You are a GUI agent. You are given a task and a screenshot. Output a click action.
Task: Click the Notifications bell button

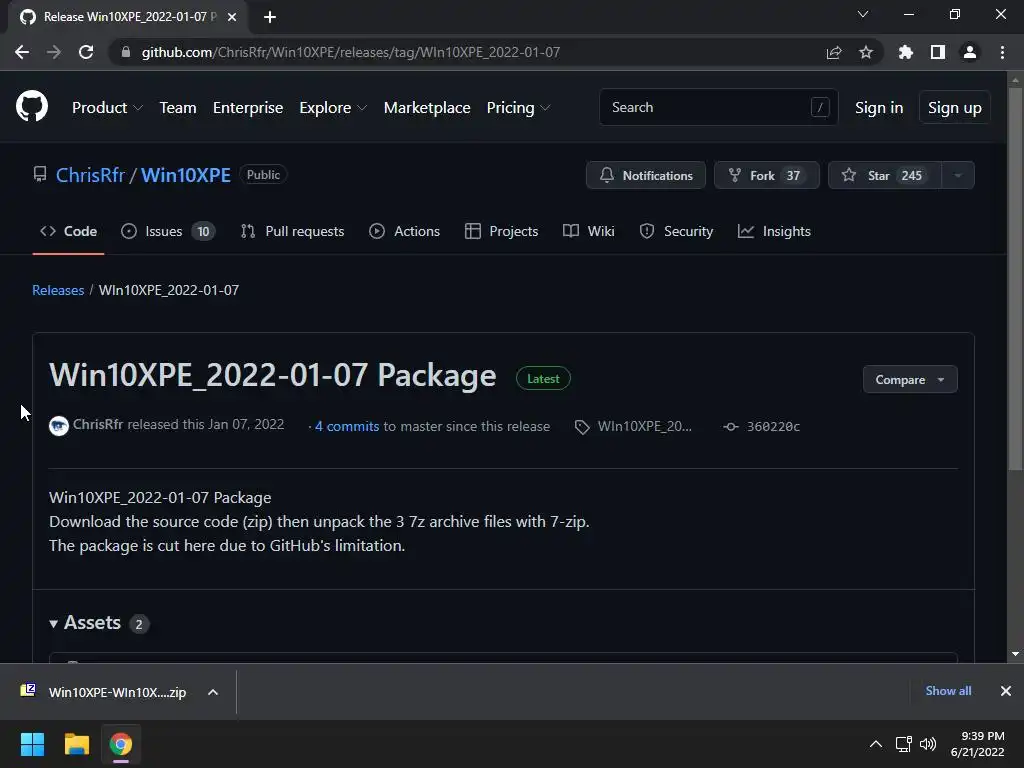point(646,175)
